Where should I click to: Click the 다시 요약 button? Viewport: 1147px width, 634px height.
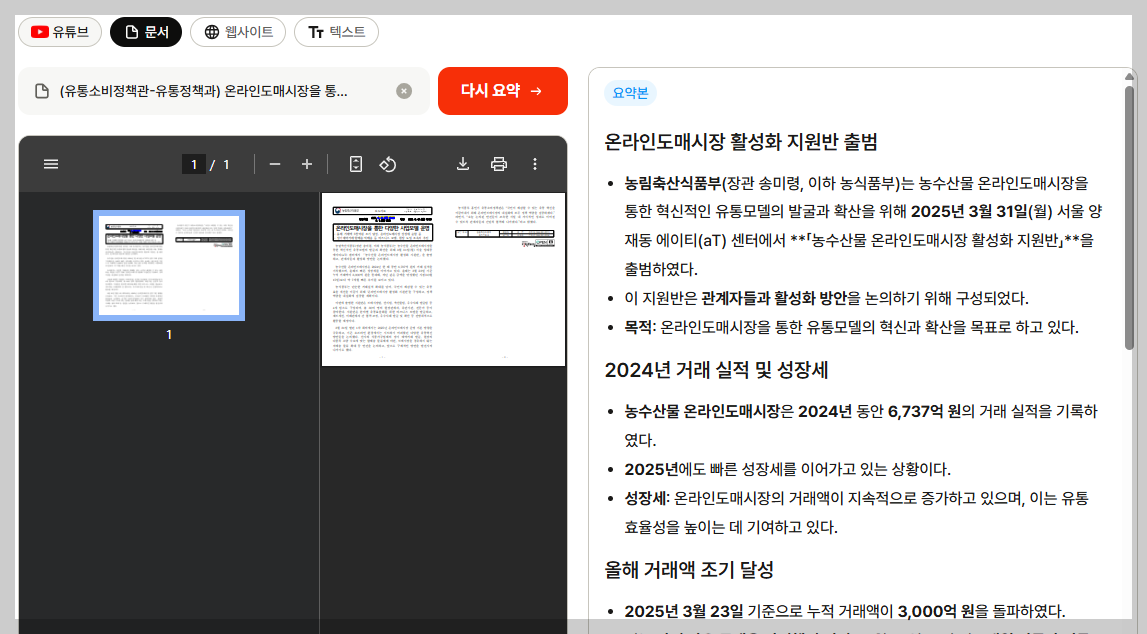[502, 90]
